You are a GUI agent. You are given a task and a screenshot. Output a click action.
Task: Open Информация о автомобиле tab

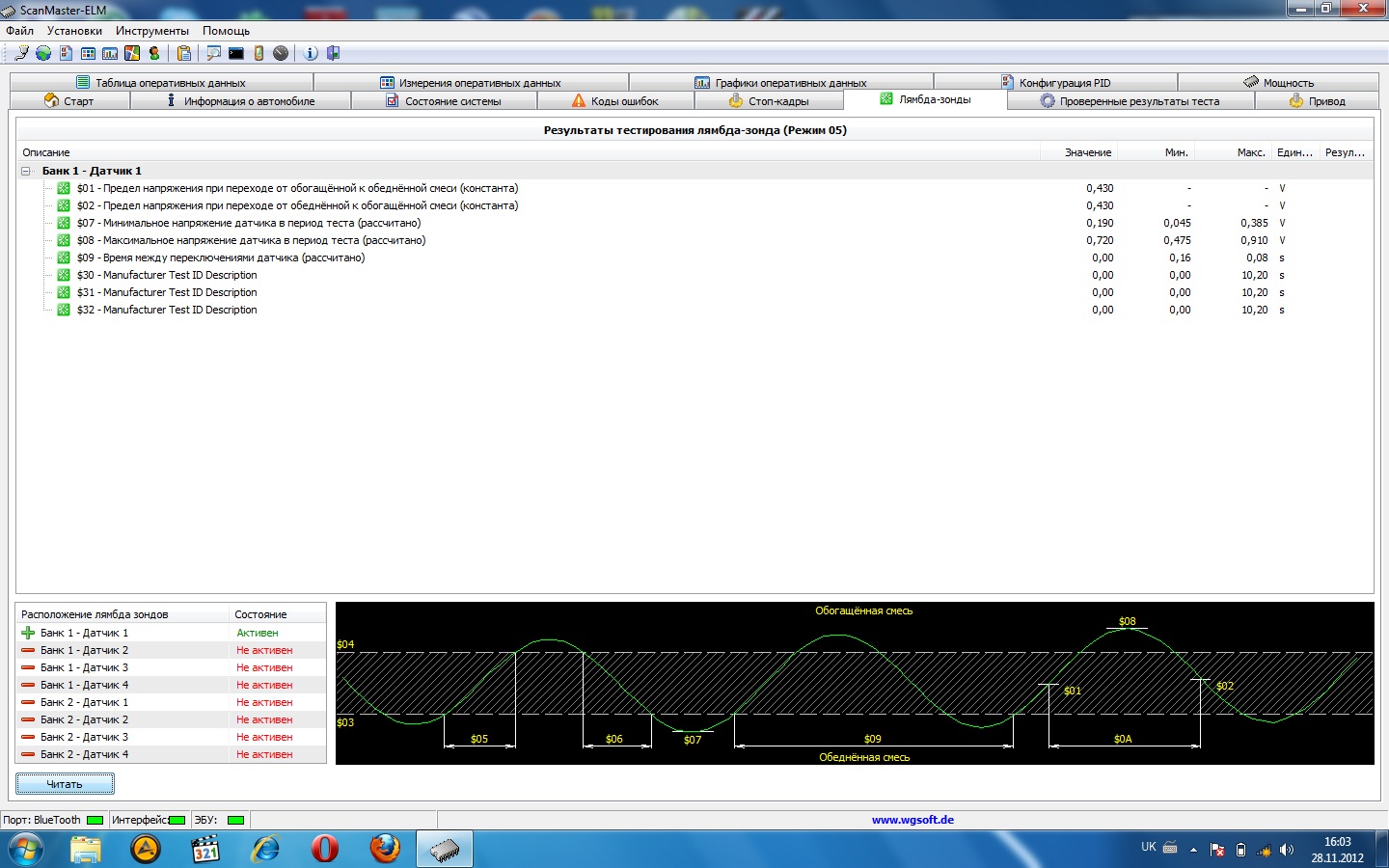tap(240, 100)
